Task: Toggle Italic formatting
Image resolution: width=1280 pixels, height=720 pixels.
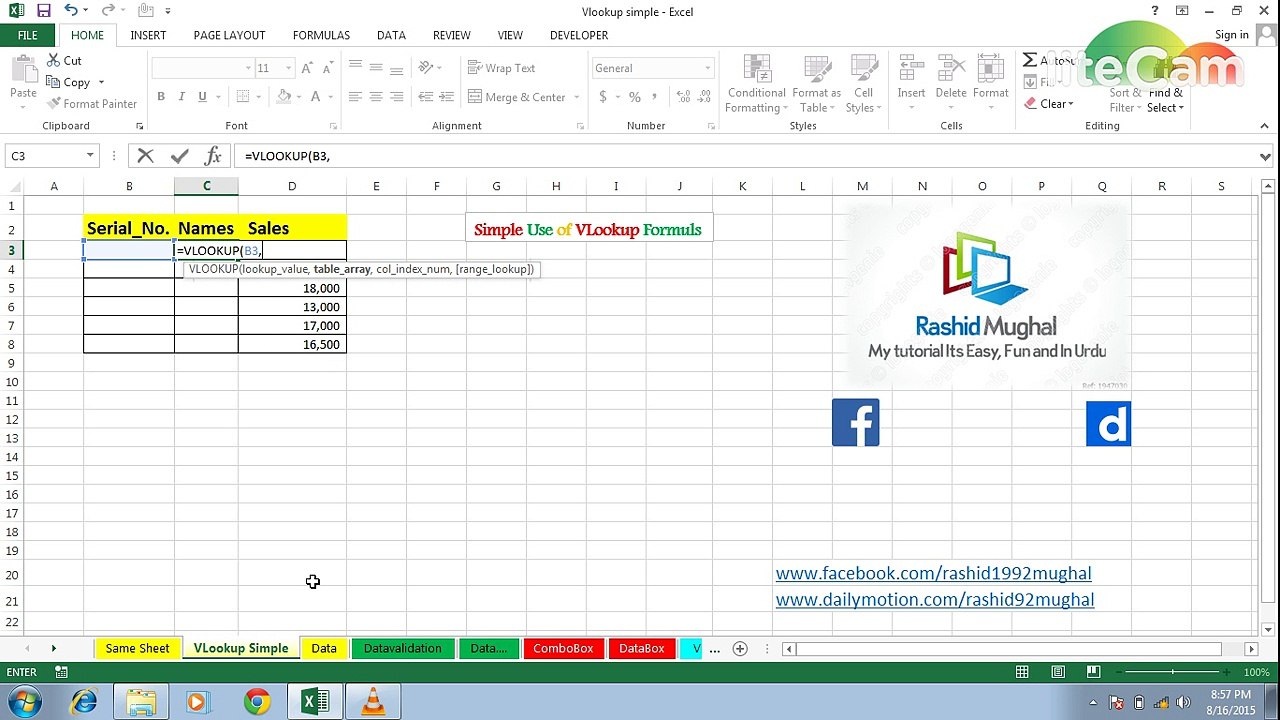Action: [181, 97]
